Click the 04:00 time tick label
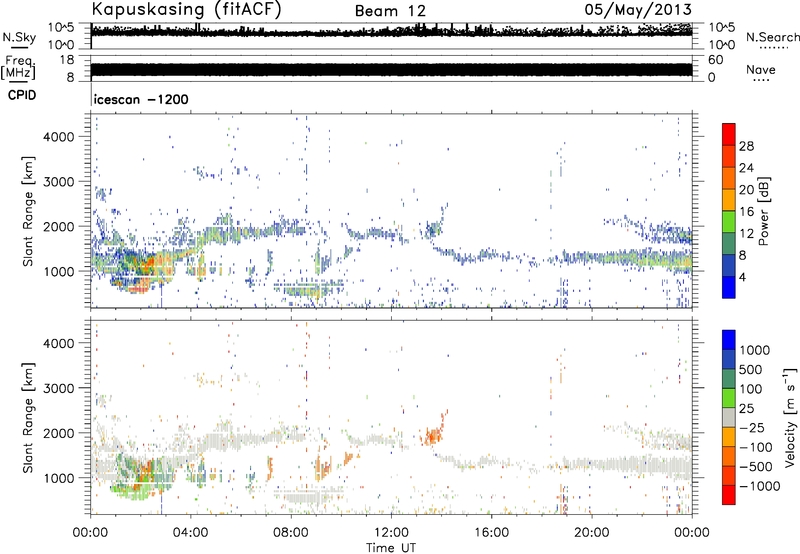800x554 pixels. pyautogui.click(x=190, y=533)
